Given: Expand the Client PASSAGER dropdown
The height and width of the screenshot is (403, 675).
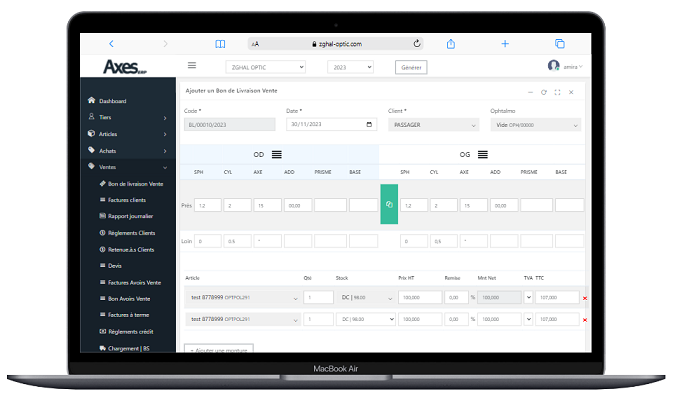Looking at the screenshot, I should (x=433, y=125).
